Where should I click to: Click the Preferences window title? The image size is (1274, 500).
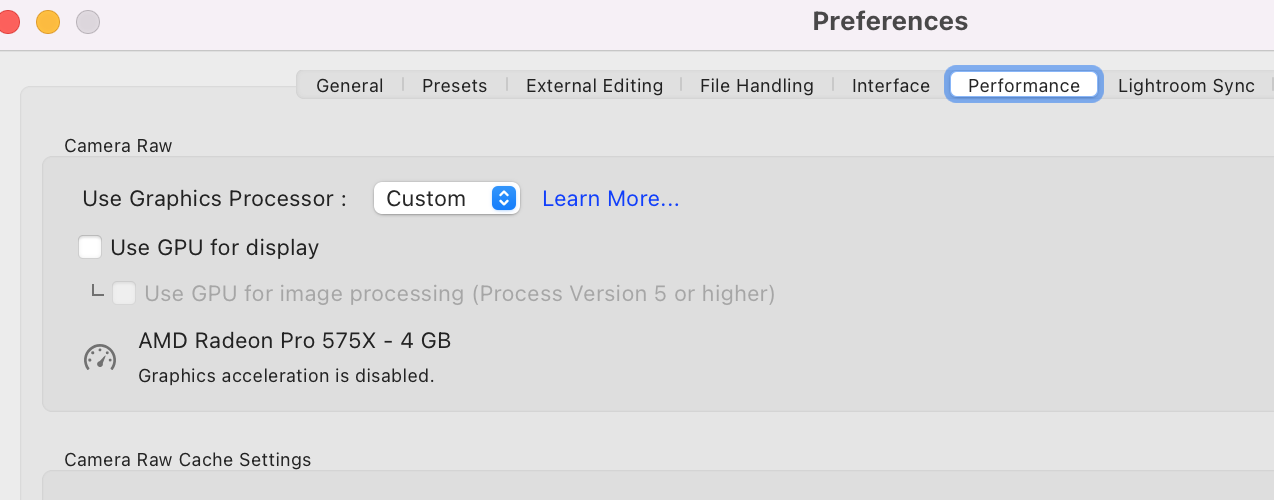pyautogui.click(x=889, y=21)
